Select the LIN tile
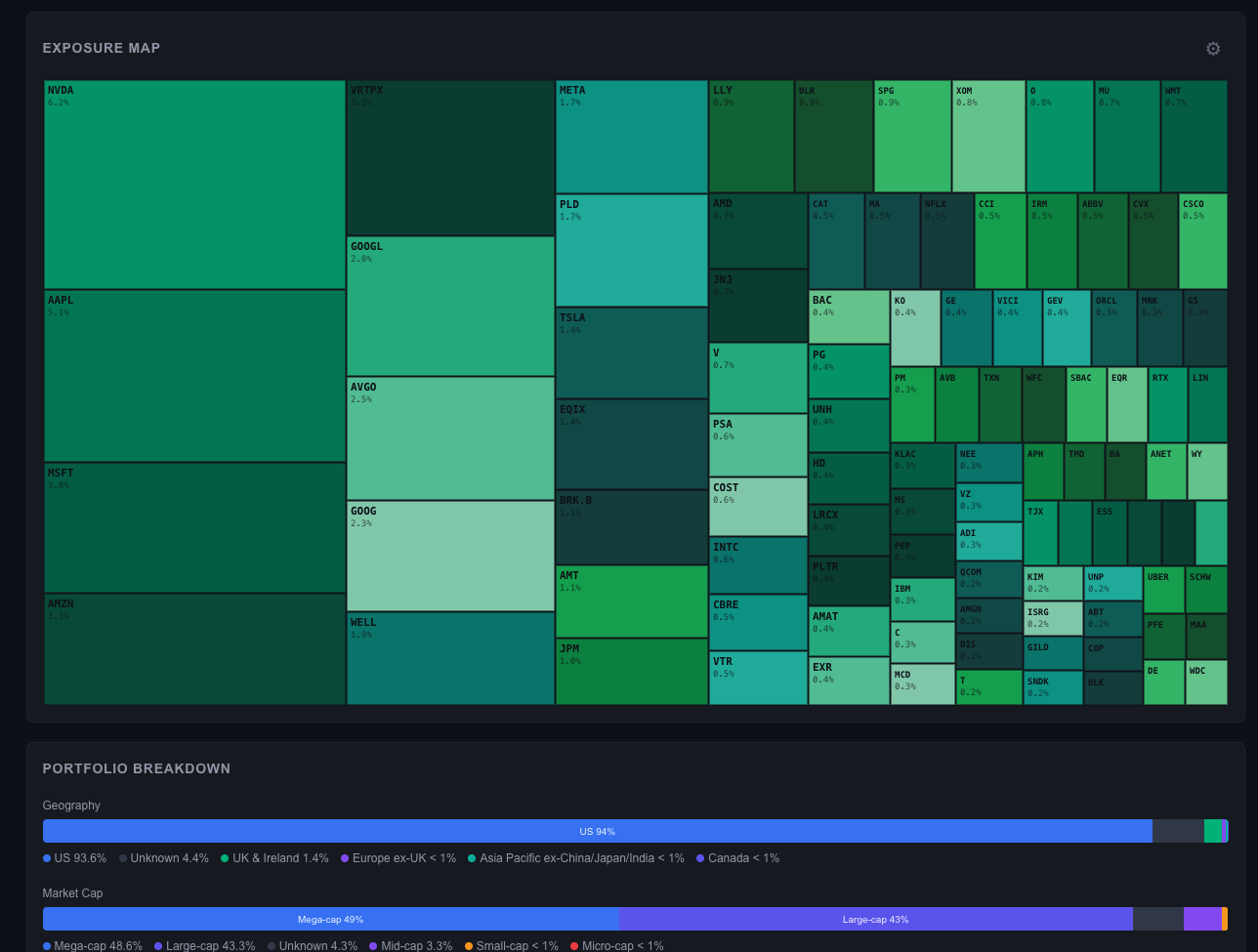 coord(1208,404)
